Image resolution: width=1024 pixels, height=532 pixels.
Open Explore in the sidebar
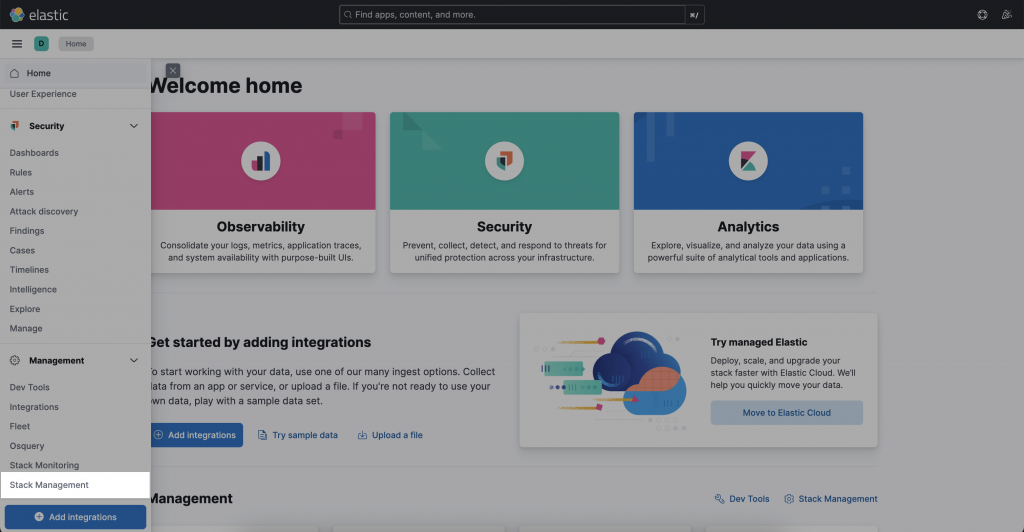[25, 309]
